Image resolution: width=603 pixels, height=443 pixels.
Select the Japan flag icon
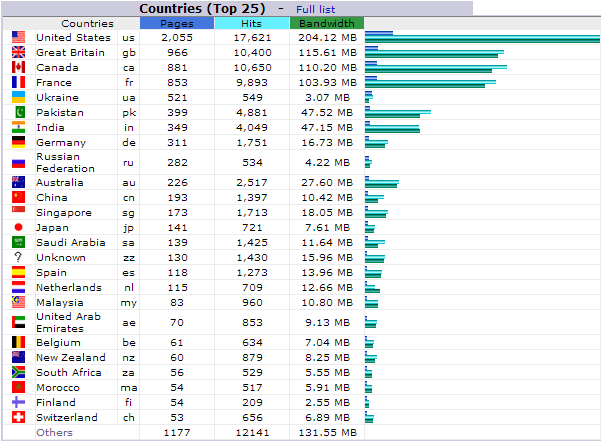point(18,227)
